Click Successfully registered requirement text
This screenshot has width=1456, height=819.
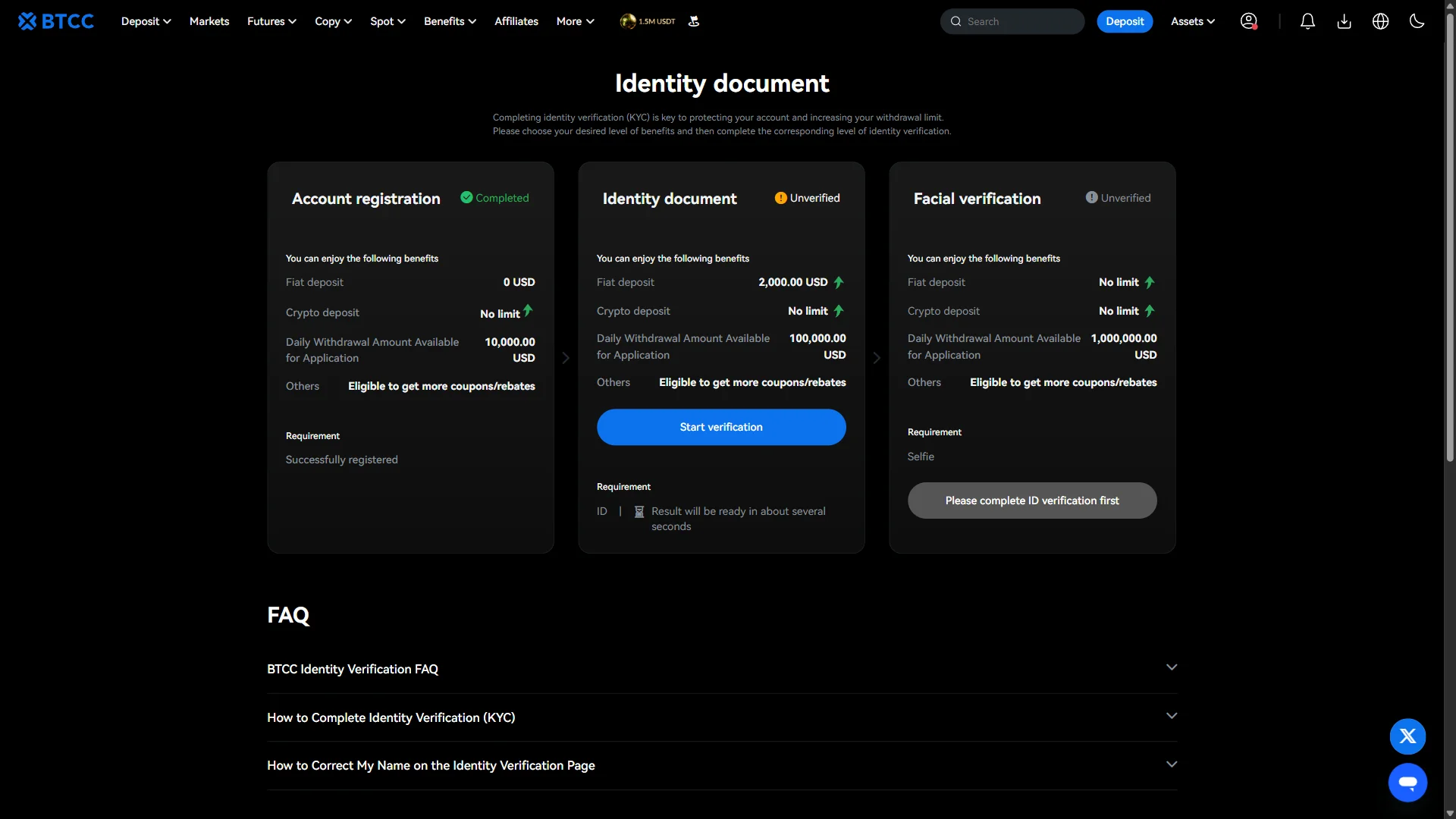[341, 460]
